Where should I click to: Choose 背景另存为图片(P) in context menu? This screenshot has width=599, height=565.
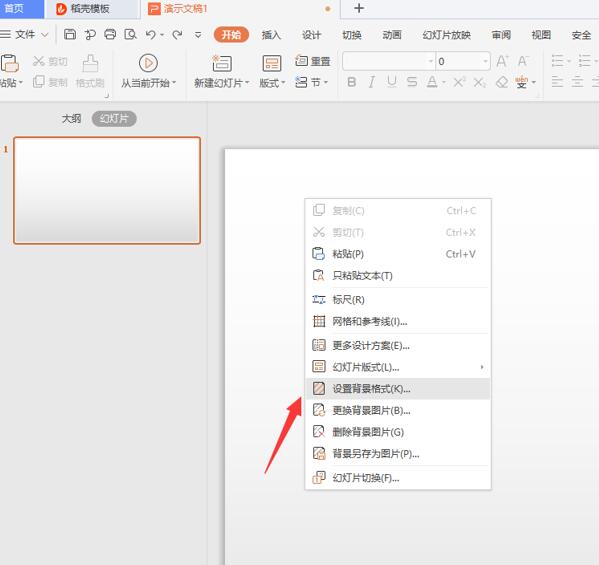pos(398,454)
